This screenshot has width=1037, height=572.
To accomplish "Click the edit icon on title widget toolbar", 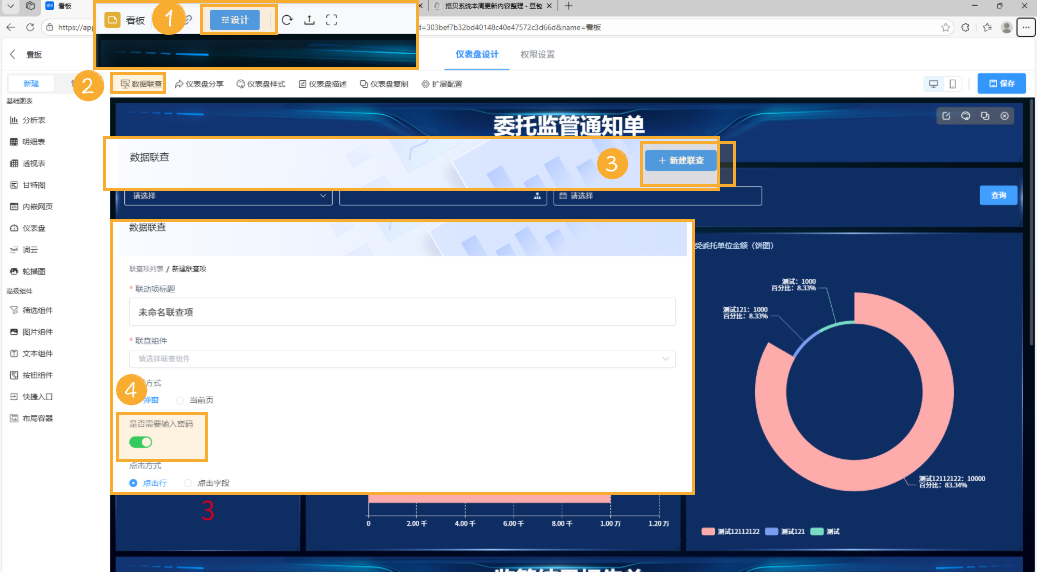I will [x=946, y=116].
